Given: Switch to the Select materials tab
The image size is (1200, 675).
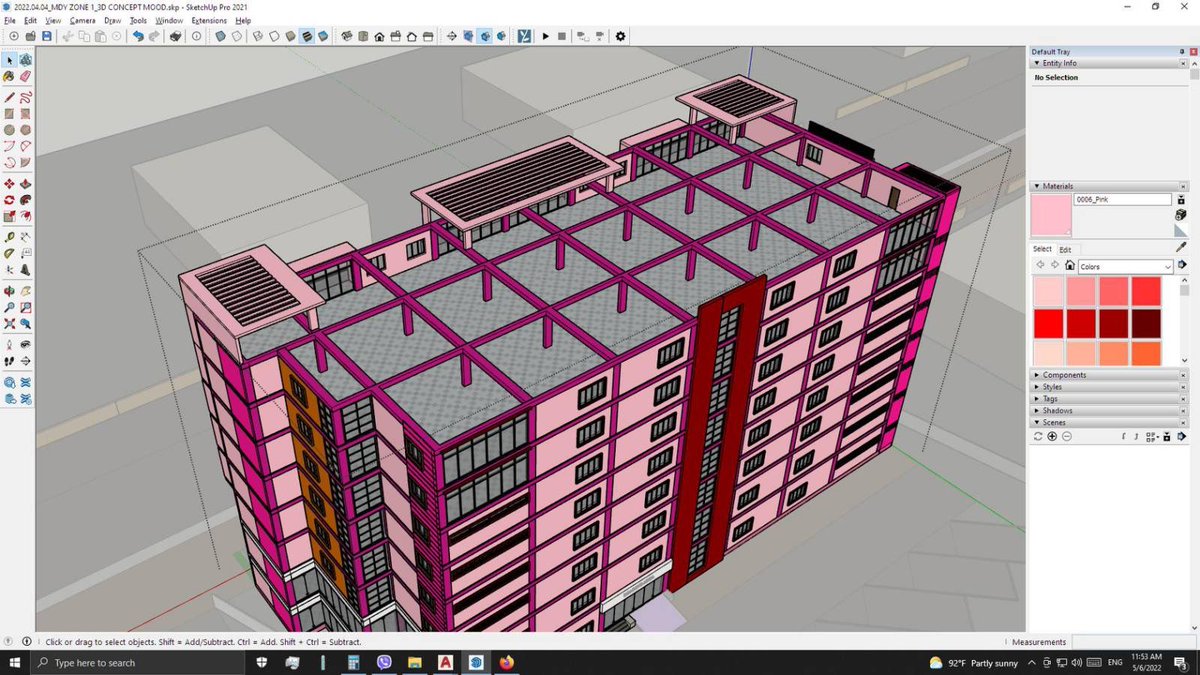Looking at the screenshot, I should (1042, 249).
